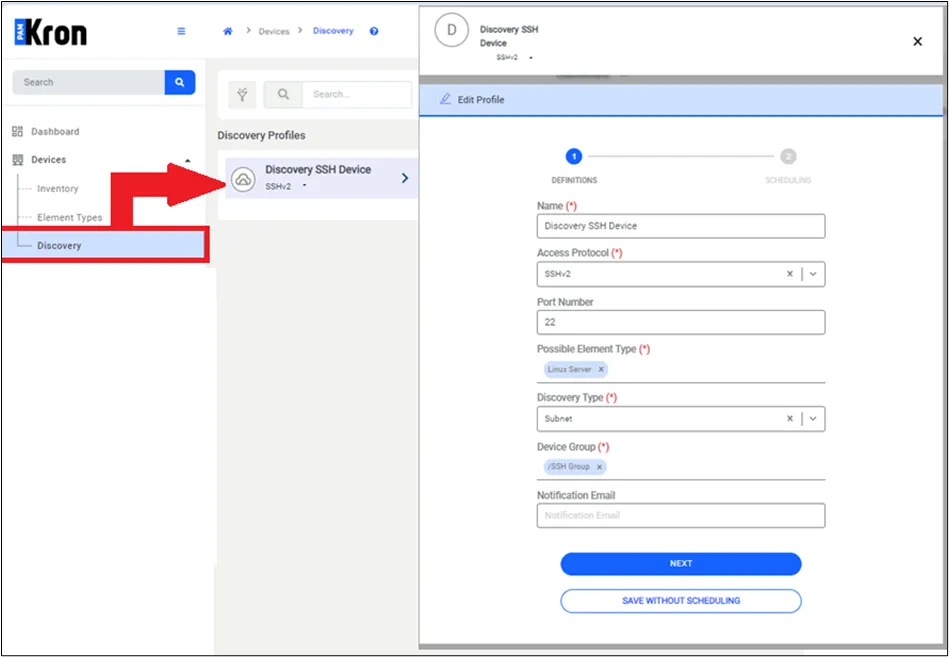Open the Access Protocol dropdown arrow

pyautogui.click(x=813, y=274)
